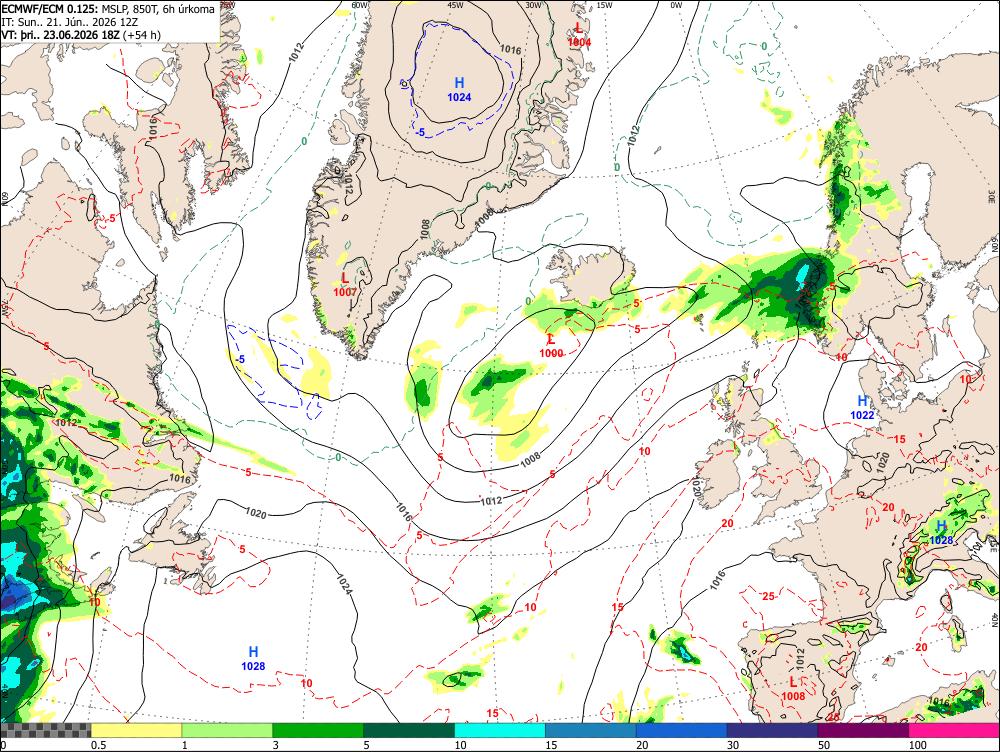Image resolution: width=1000 pixels, height=752 pixels.
Task: Click the 'L 1000' low south of Iceland
Action: point(551,346)
